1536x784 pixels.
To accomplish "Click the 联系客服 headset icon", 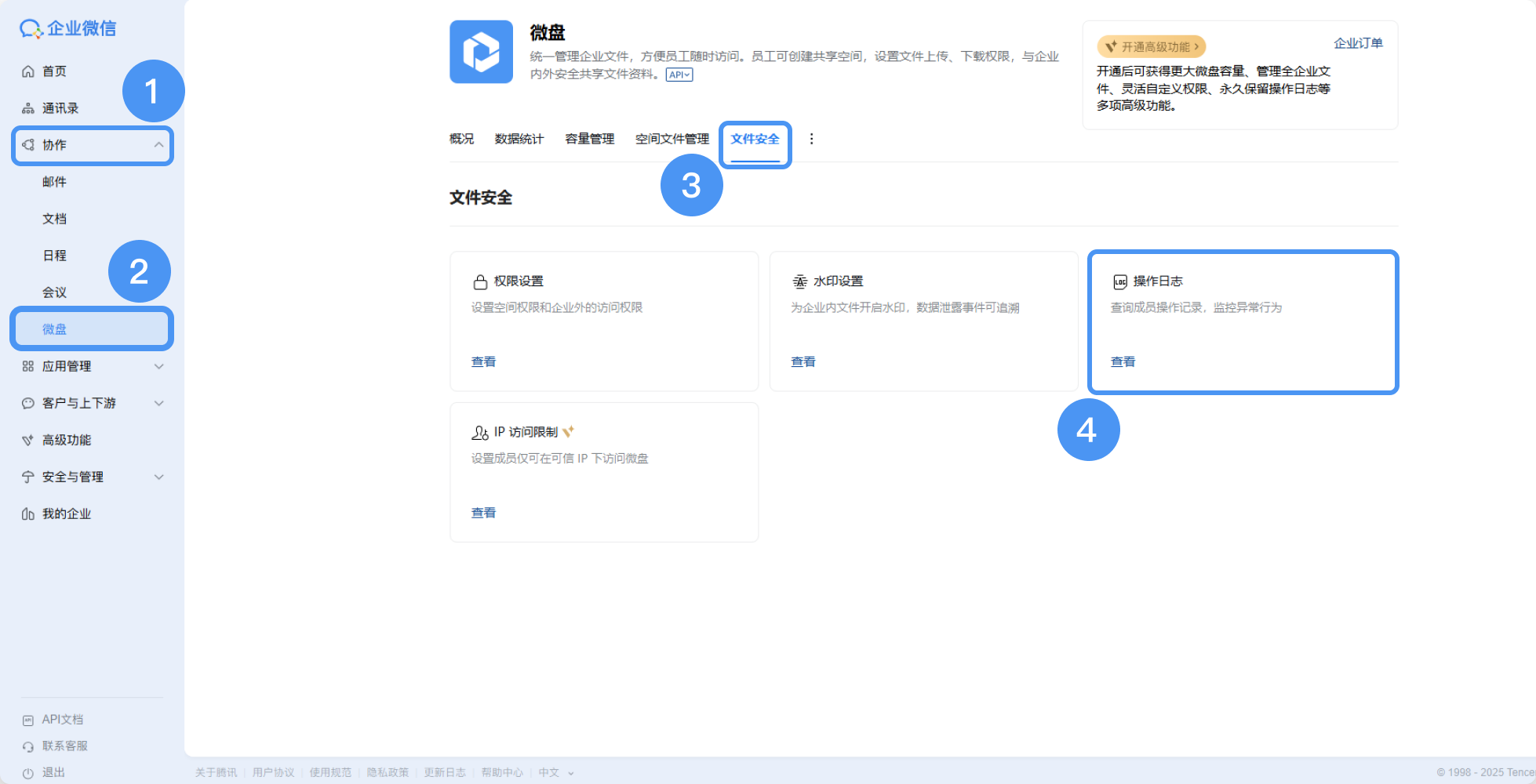I will point(28,746).
